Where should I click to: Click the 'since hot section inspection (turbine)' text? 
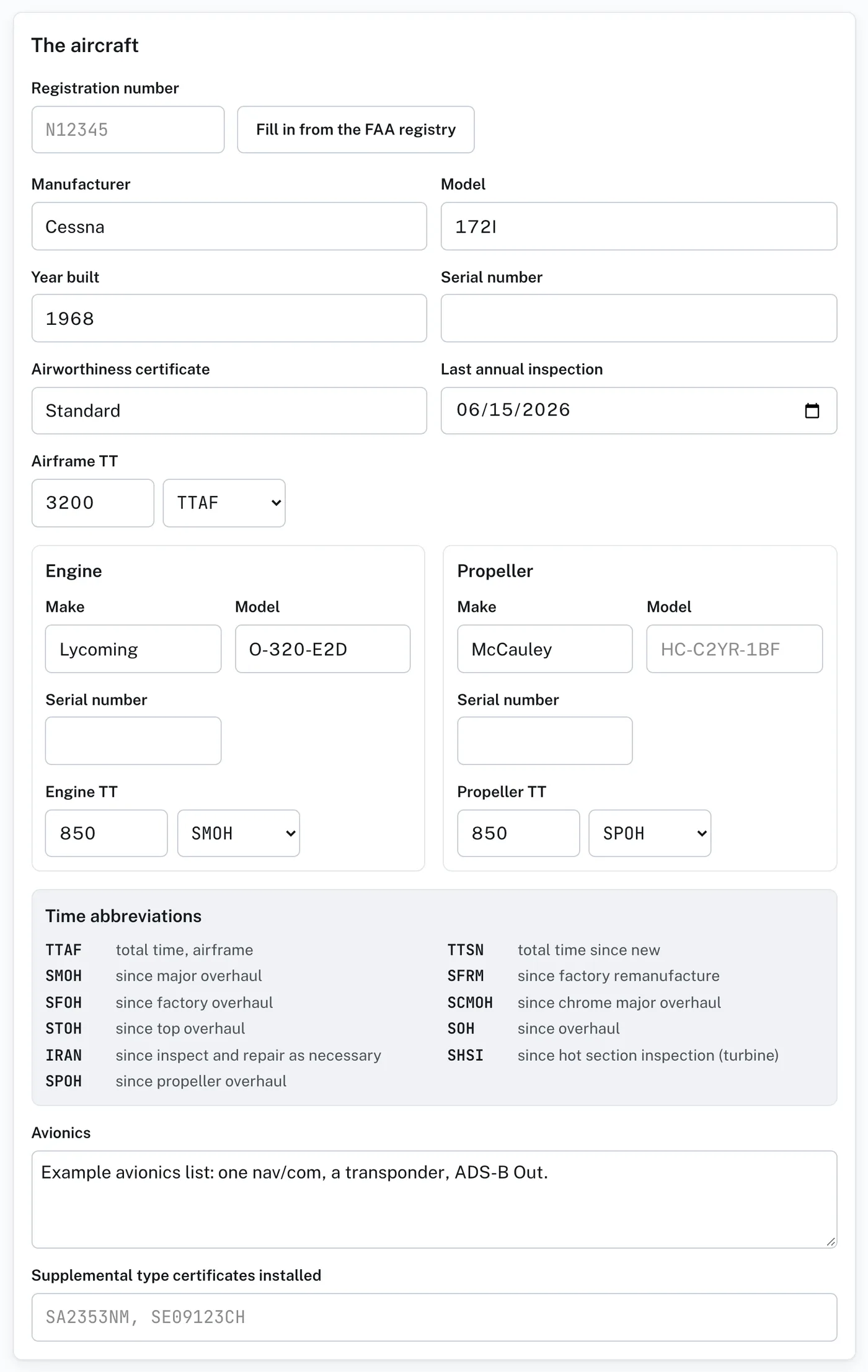pyautogui.click(x=648, y=1055)
